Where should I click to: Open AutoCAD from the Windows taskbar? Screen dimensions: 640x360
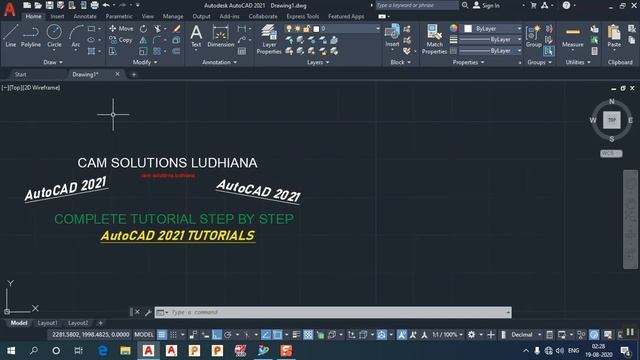[148, 351]
